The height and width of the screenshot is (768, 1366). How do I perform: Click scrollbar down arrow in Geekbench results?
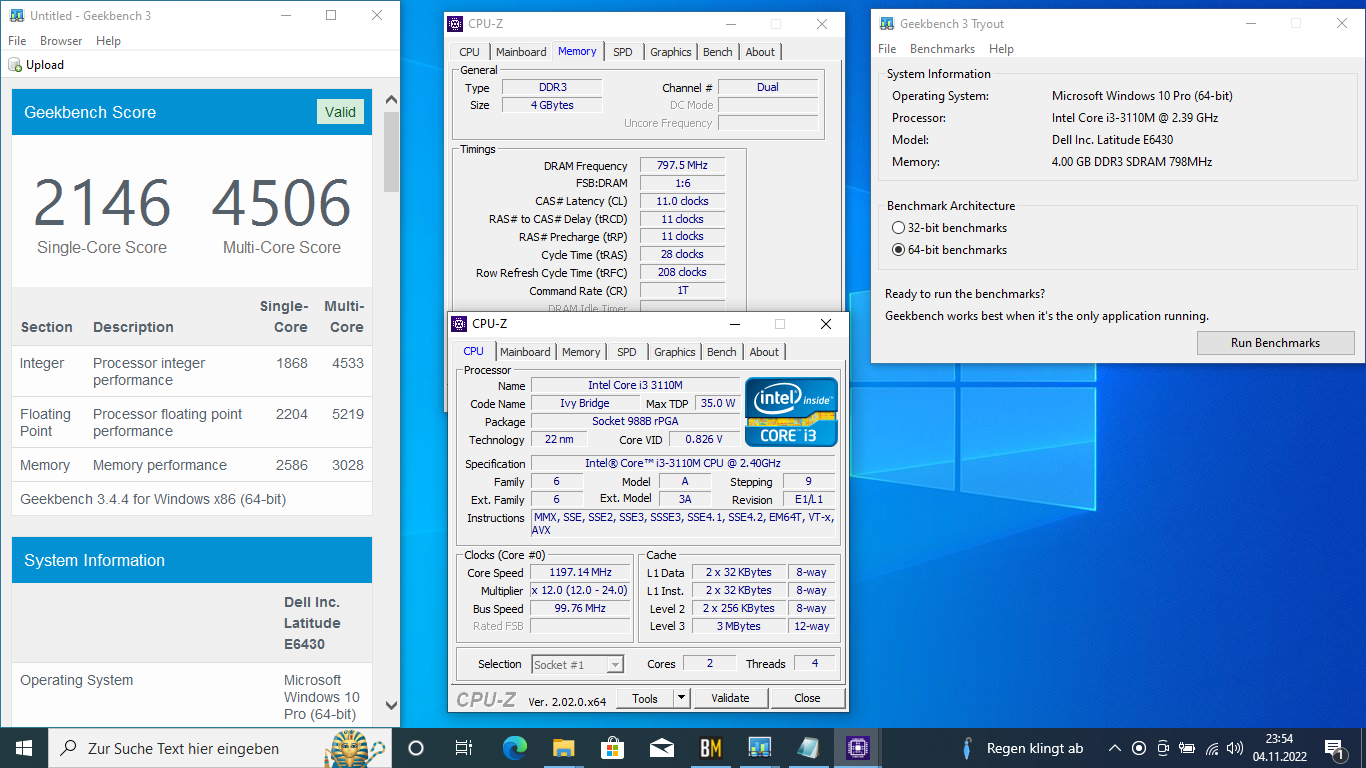point(391,706)
